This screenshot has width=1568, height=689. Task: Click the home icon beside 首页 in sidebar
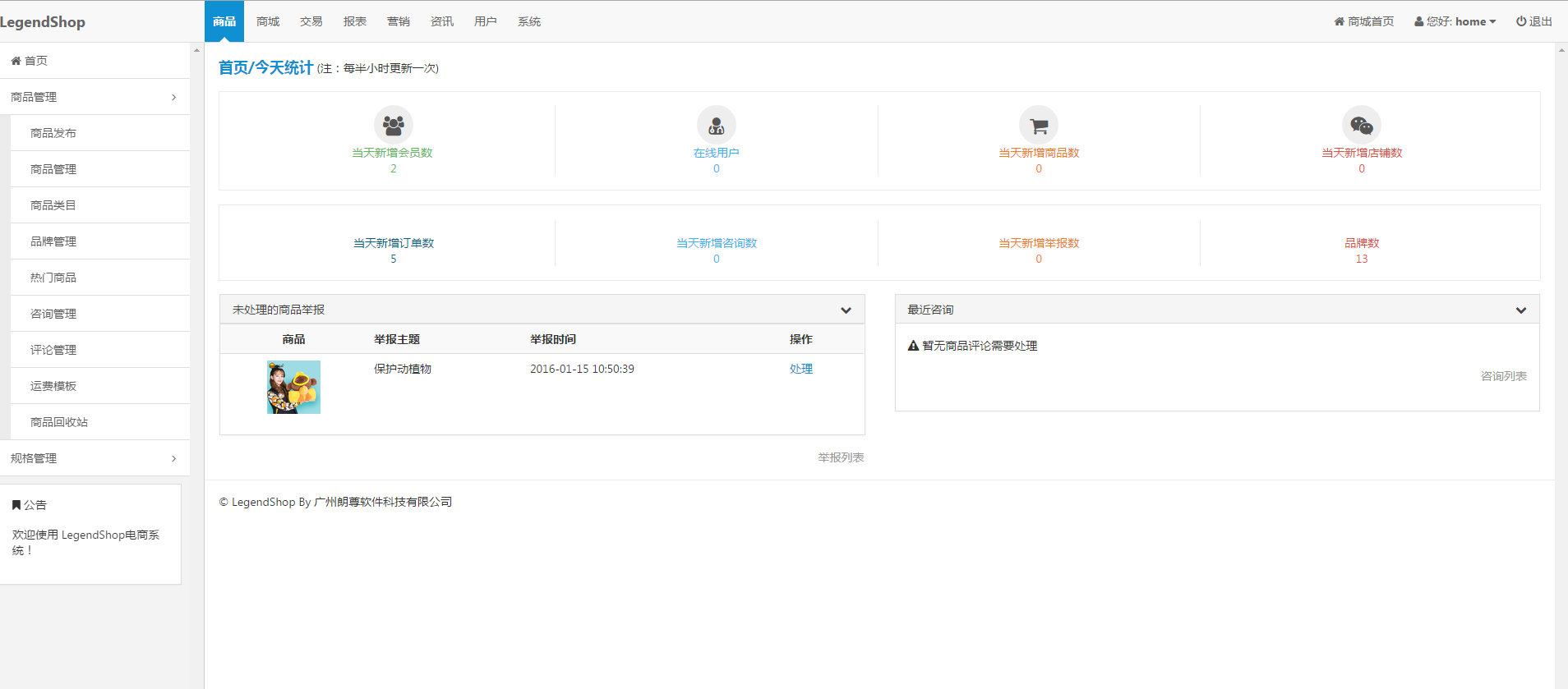(16, 61)
